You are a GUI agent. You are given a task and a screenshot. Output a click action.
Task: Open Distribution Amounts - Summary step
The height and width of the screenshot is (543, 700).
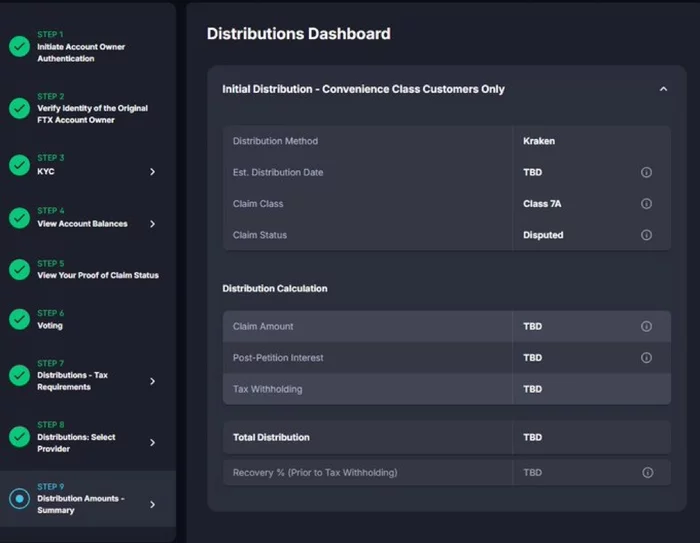click(81, 504)
